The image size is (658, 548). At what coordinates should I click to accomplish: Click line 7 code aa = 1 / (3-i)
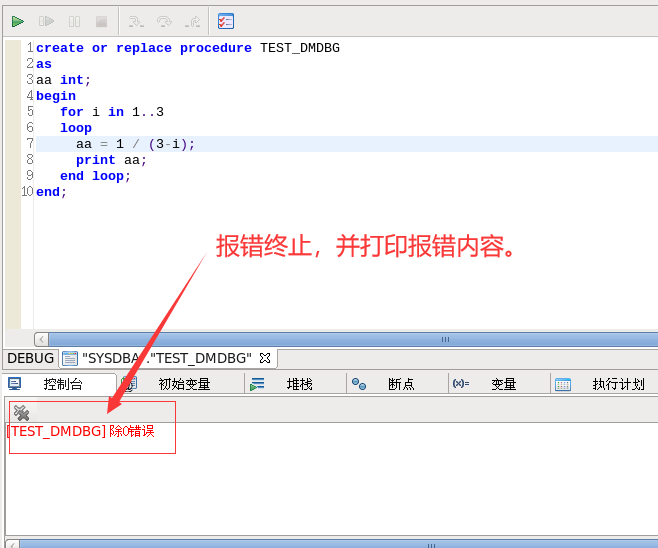(136, 144)
